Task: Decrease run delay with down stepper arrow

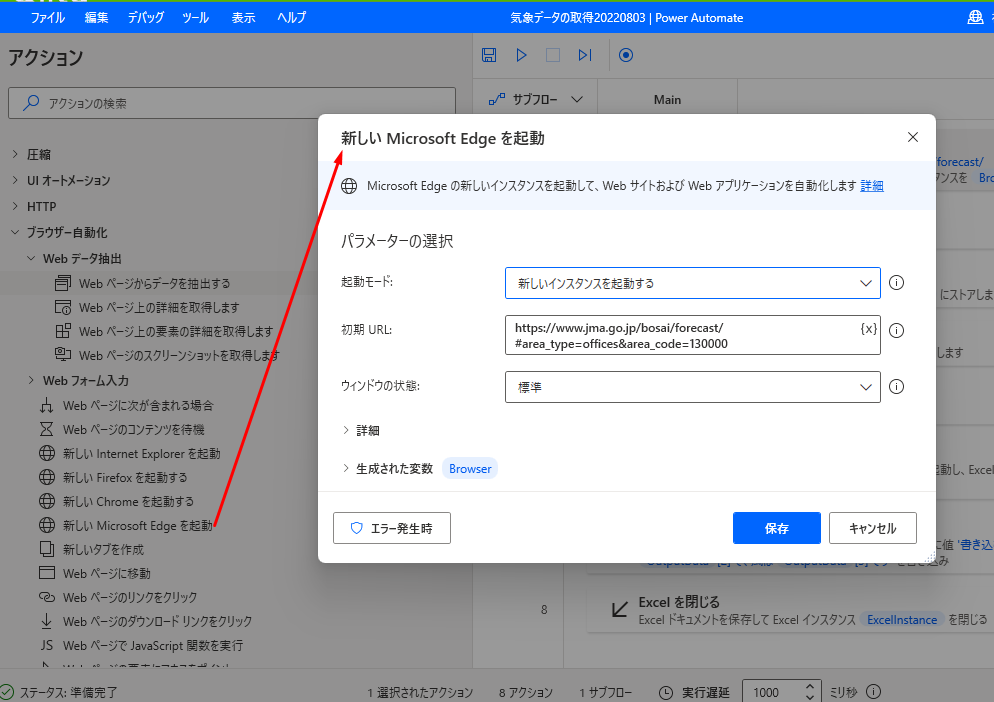Action: click(x=810, y=698)
